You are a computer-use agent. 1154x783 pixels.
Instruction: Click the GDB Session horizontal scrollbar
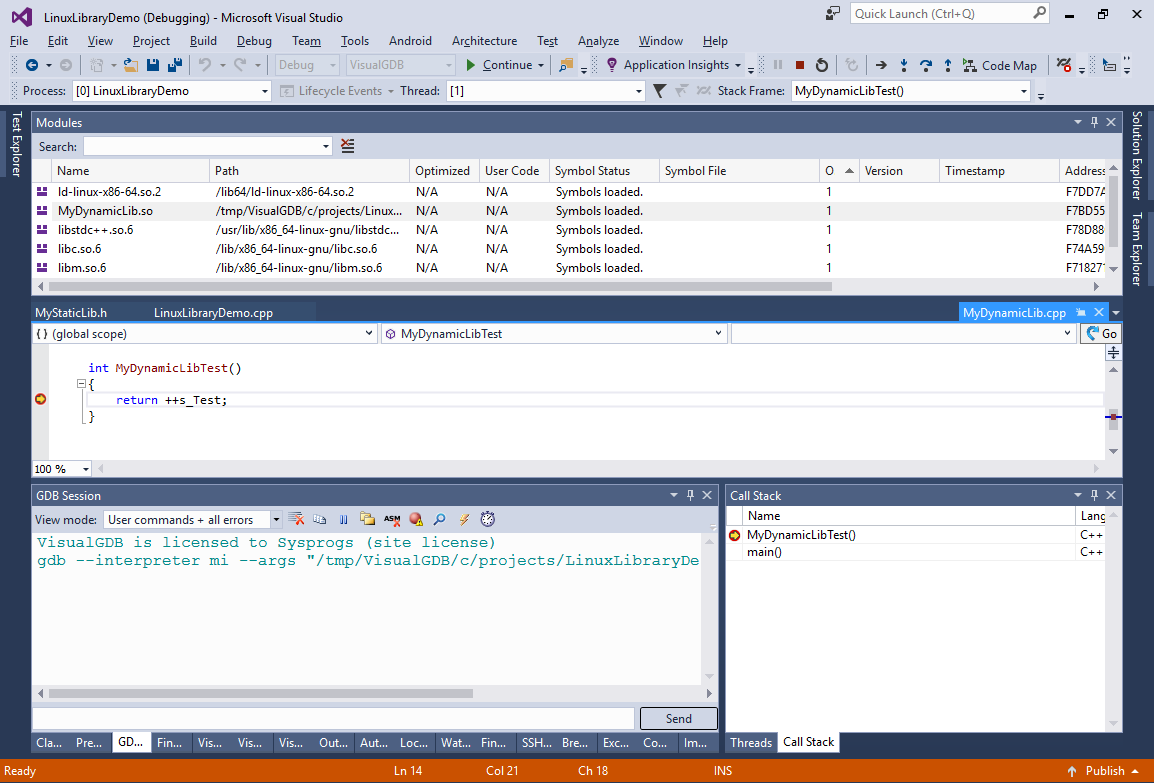(261, 693)
